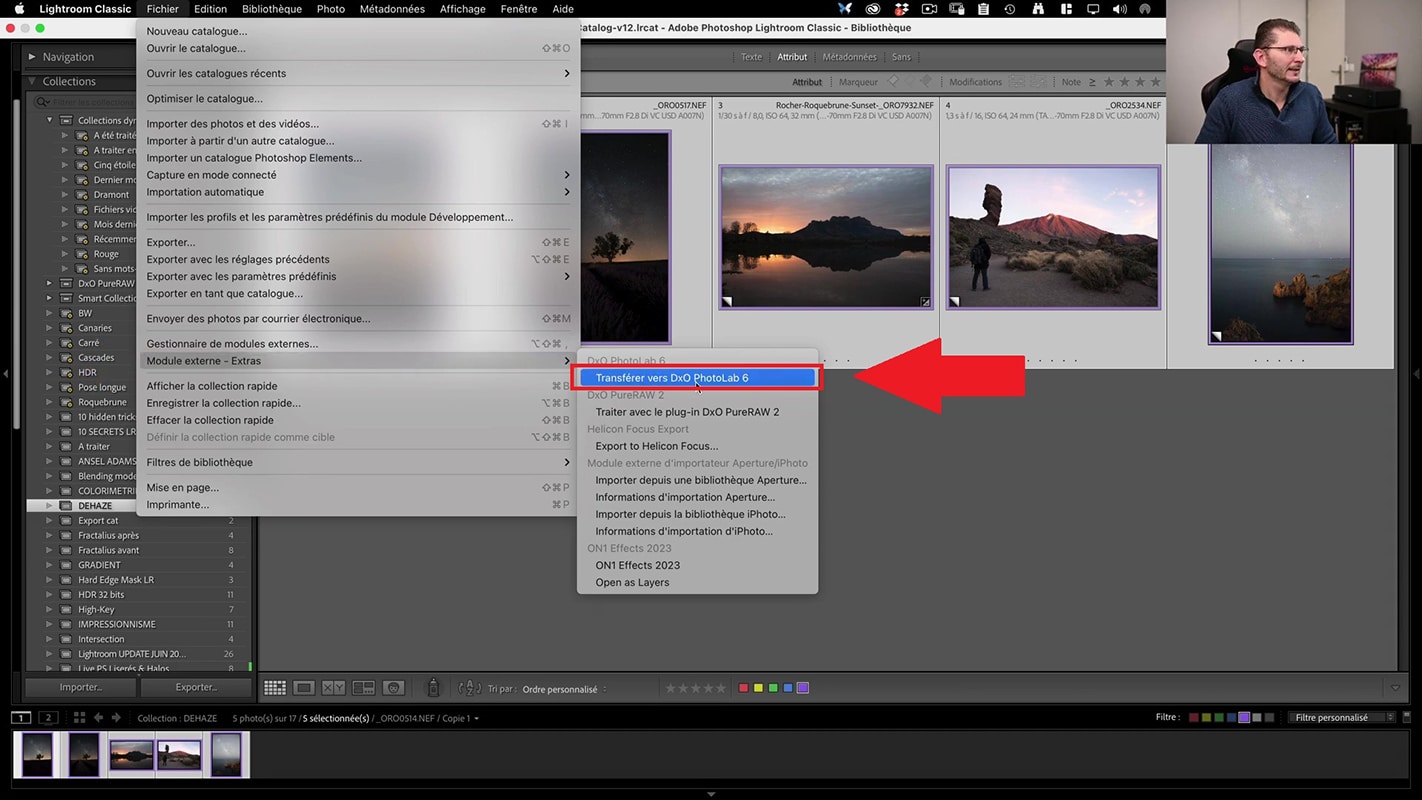
Task: Toggle red label filter in filmstrip
Action: [1194, 718]
